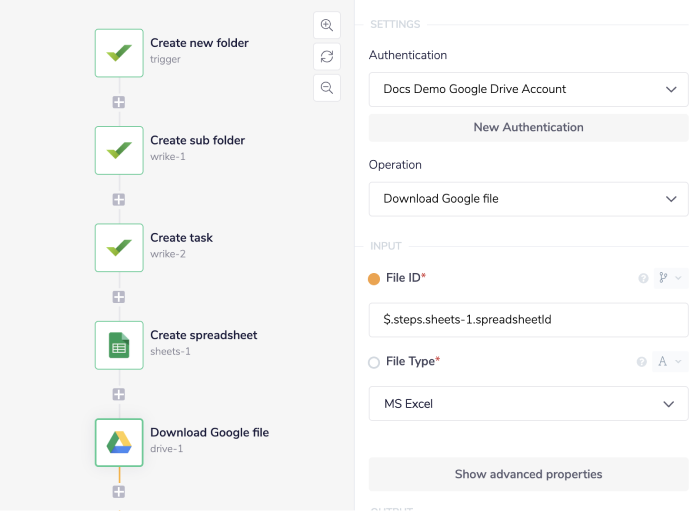Toggle the orange File ID indicator circle

[x=375, y=278]
